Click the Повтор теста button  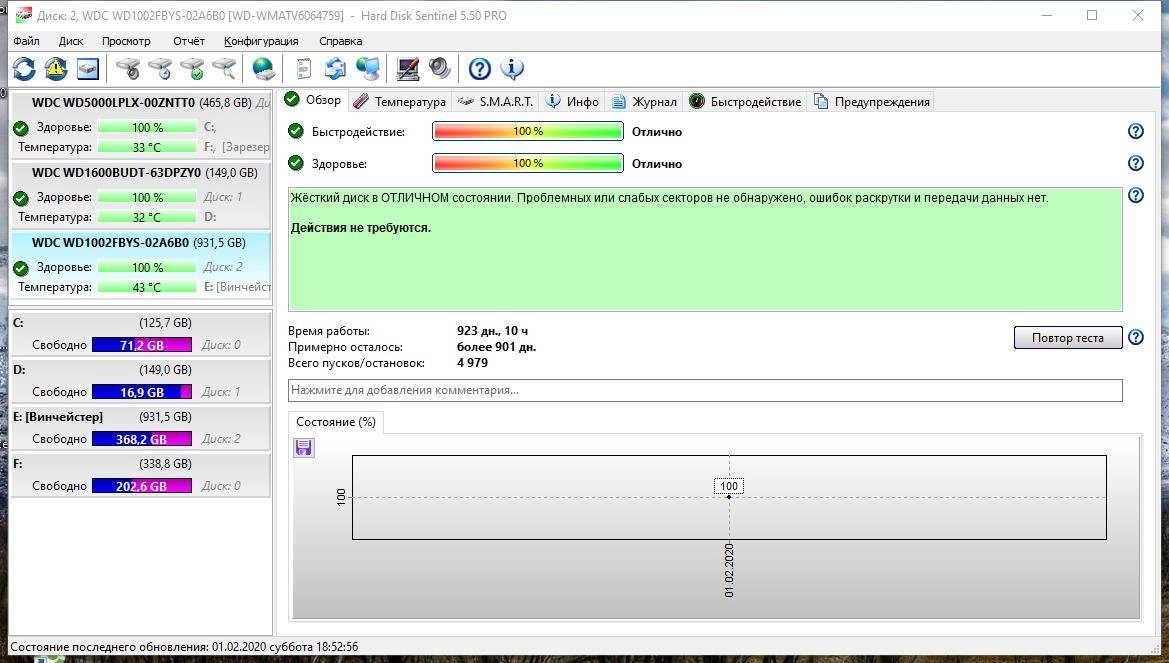click(1068, 338)
